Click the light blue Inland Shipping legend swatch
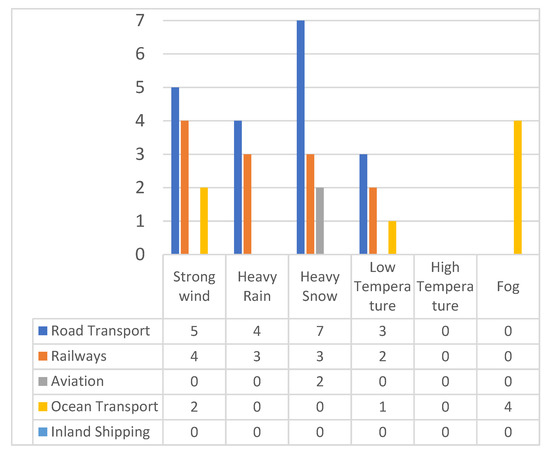 click(x=43, y=432)
